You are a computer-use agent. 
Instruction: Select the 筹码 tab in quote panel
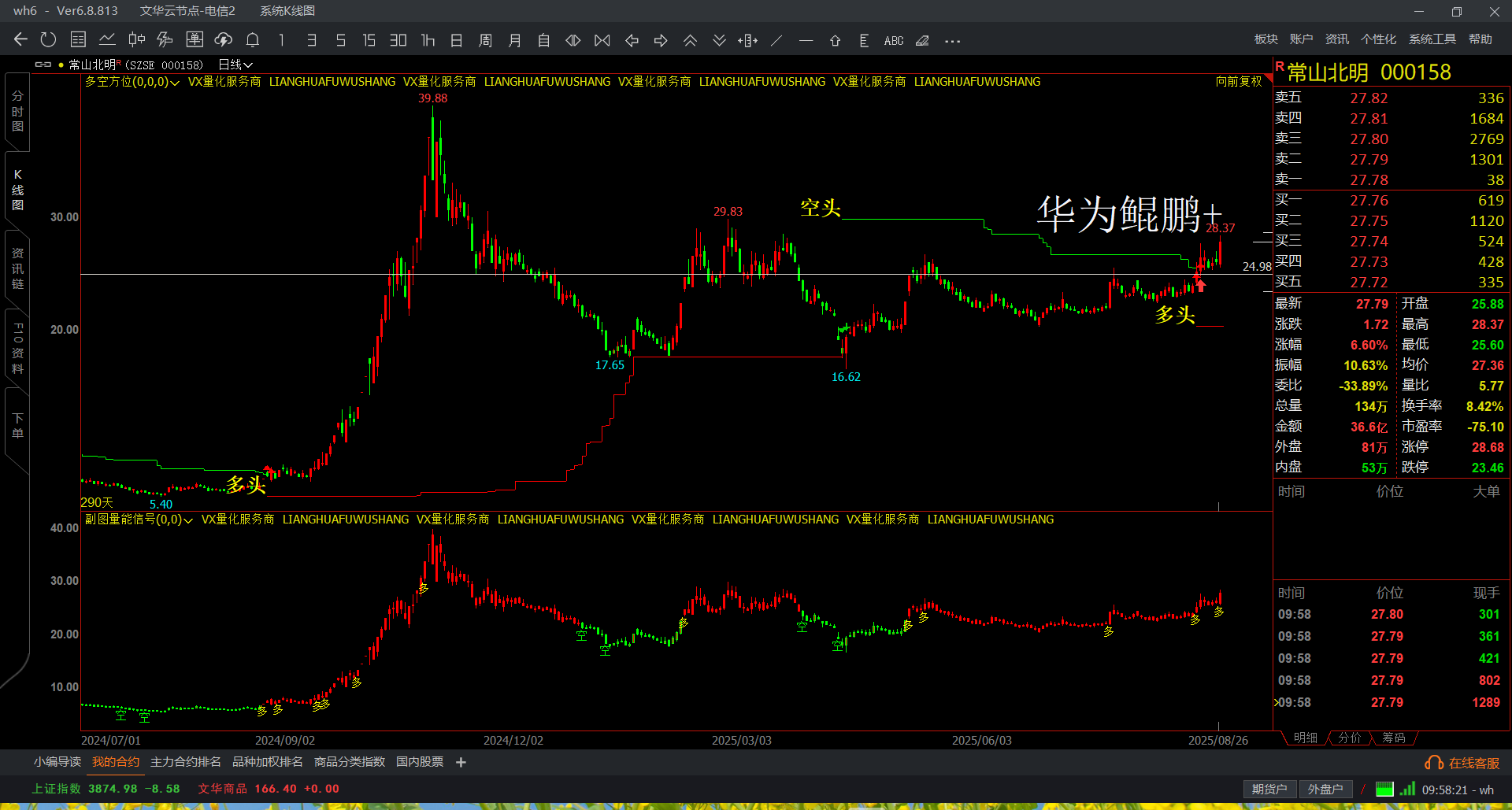pyautogui.click(x=1394, y=738)
